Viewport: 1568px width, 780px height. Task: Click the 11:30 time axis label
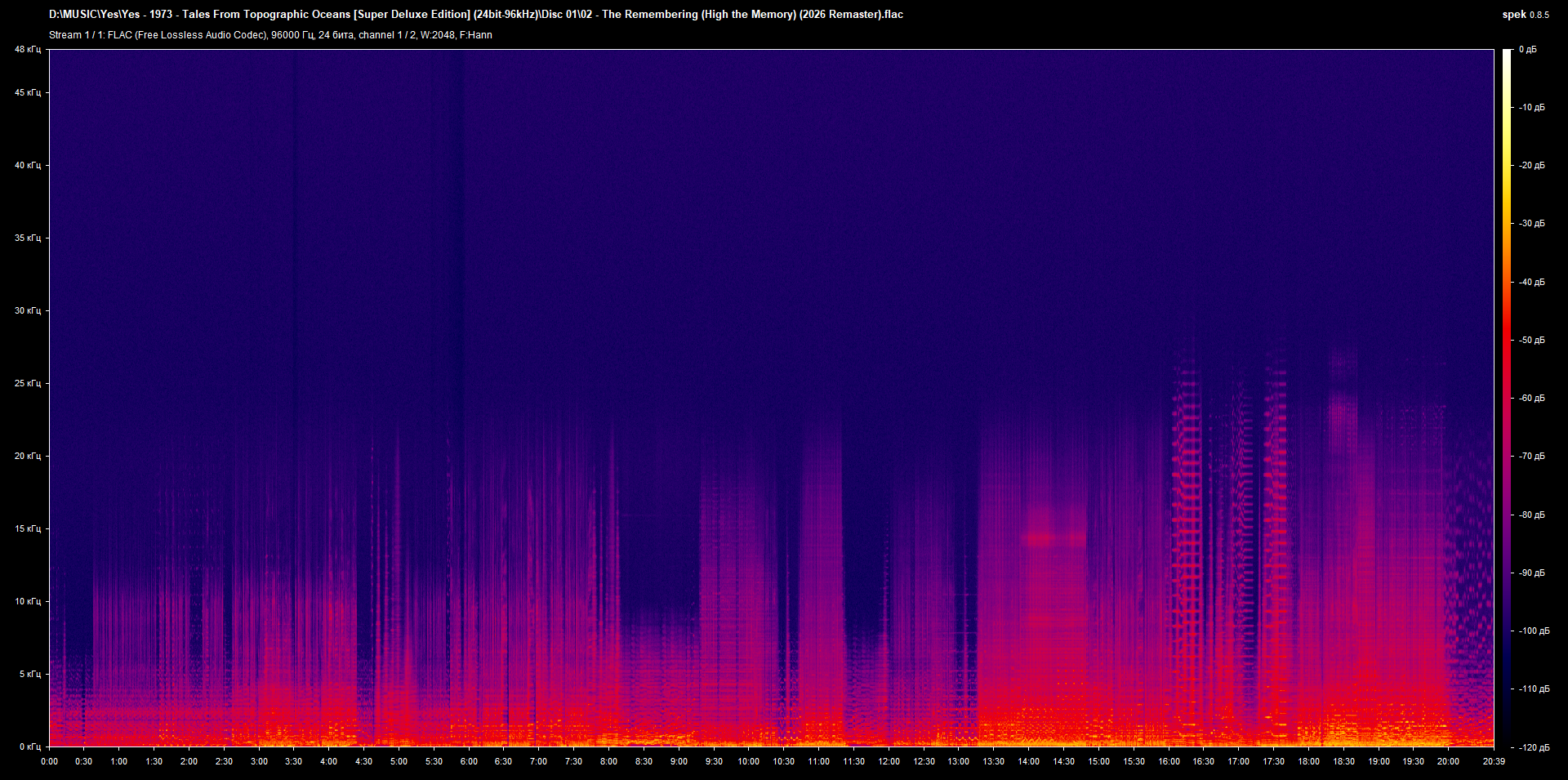click(853, 762)
